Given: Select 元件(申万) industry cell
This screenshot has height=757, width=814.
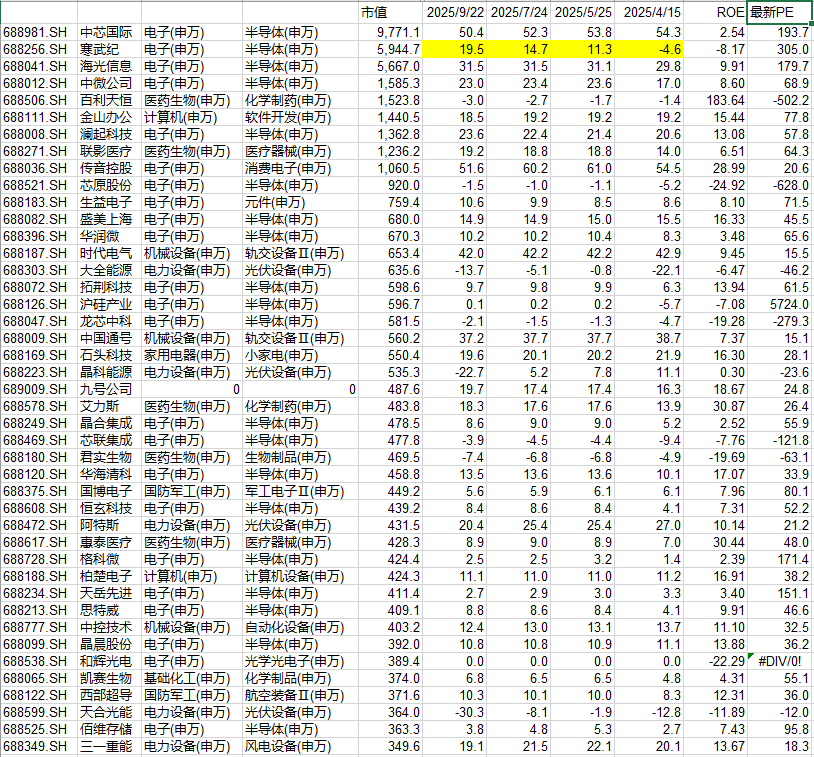Looking at the screenshot, I should click(300, 202).
